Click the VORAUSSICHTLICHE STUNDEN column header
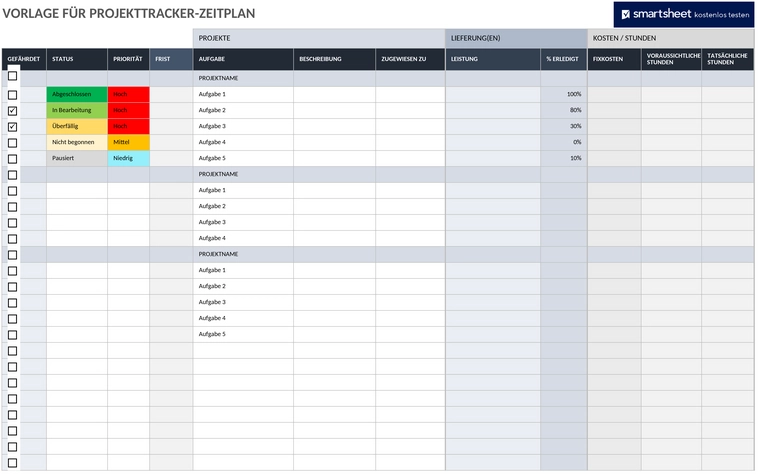758x474 pixels. [671, 59]
